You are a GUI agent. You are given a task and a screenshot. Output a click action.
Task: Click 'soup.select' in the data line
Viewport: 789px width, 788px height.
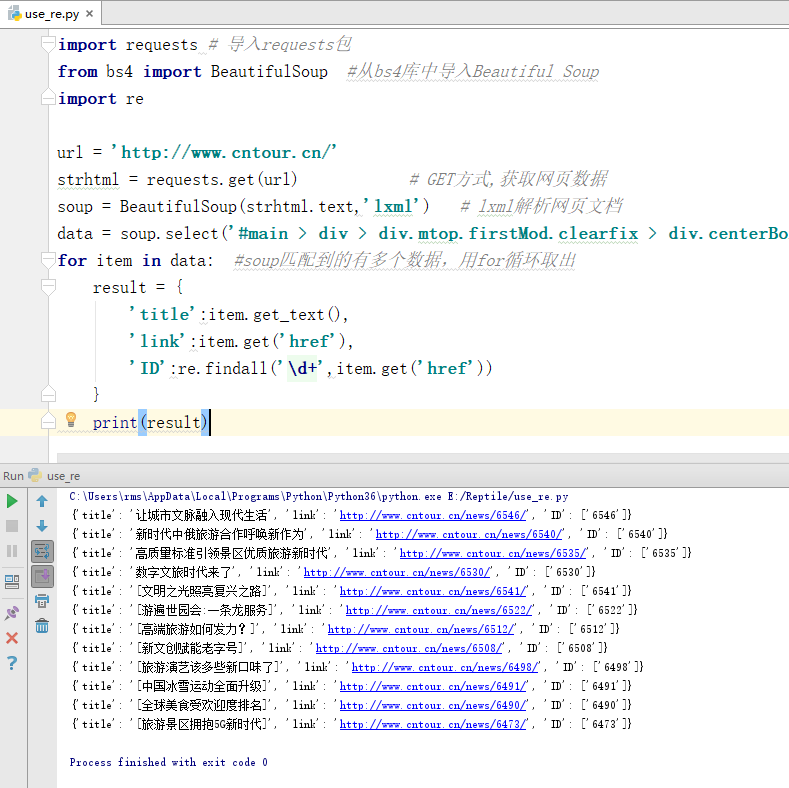coord(169,233)
